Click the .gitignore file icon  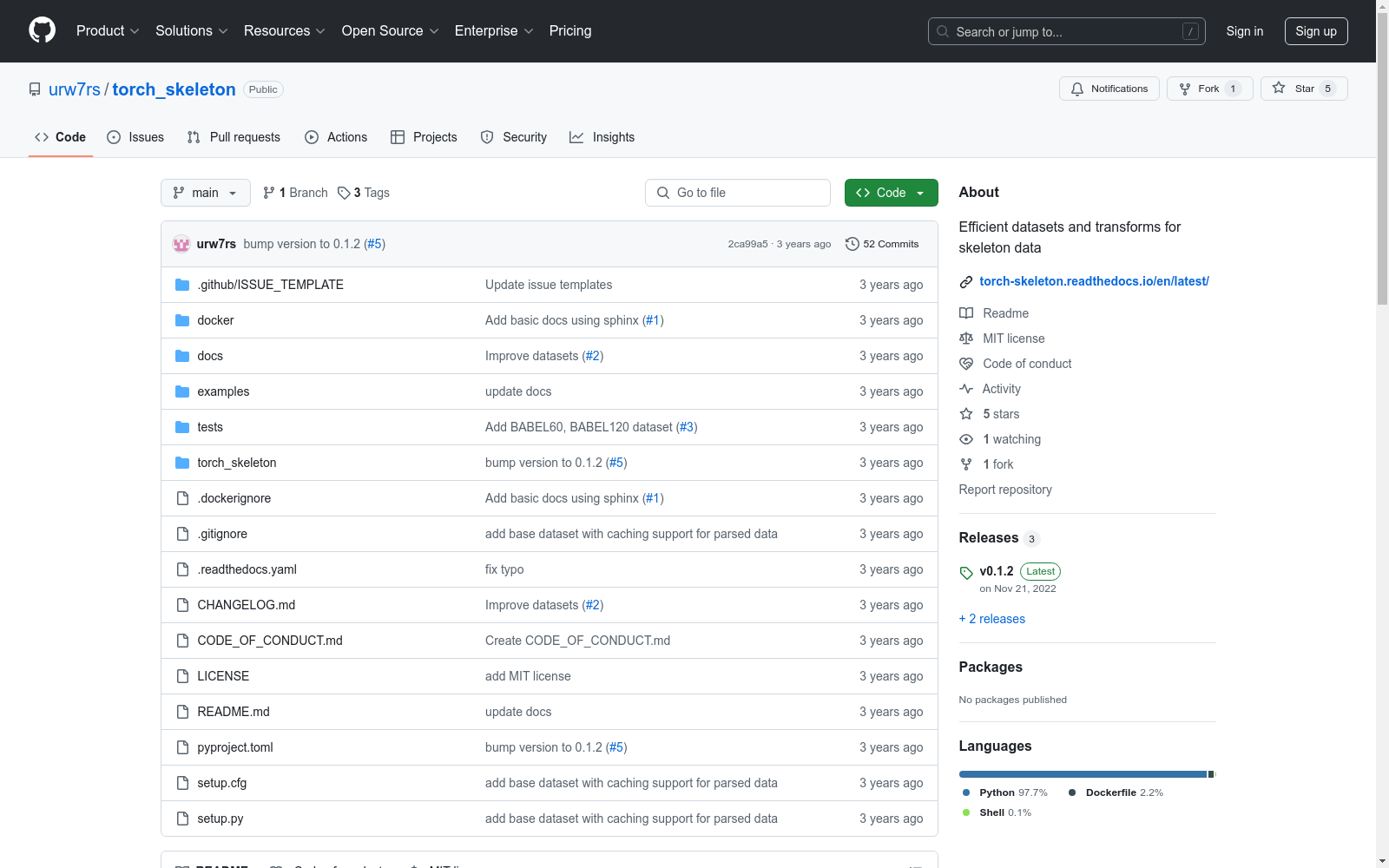pos(182,534)
